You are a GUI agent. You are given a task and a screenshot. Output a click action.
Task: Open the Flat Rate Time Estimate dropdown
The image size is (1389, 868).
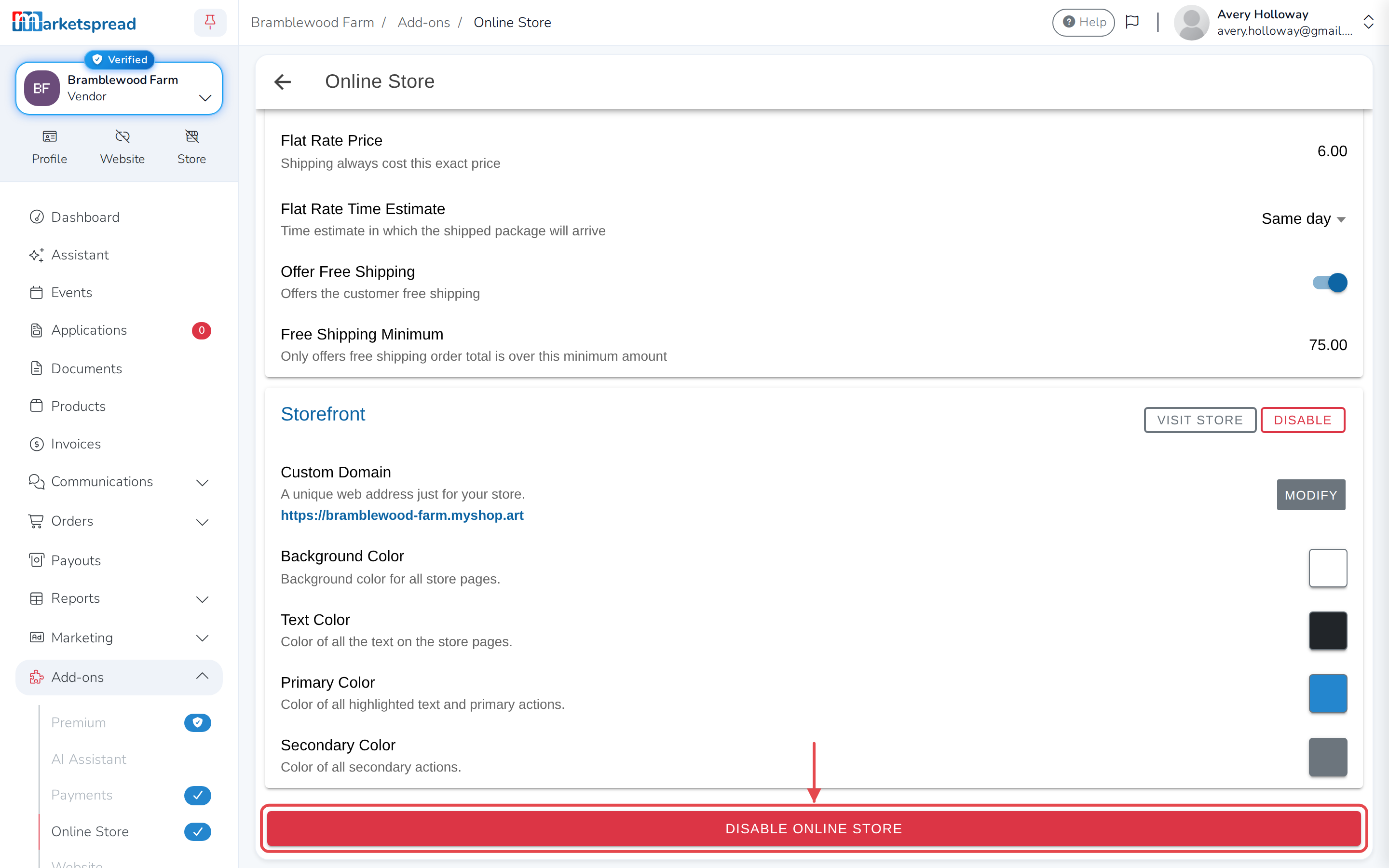(x=1304, y=219)
